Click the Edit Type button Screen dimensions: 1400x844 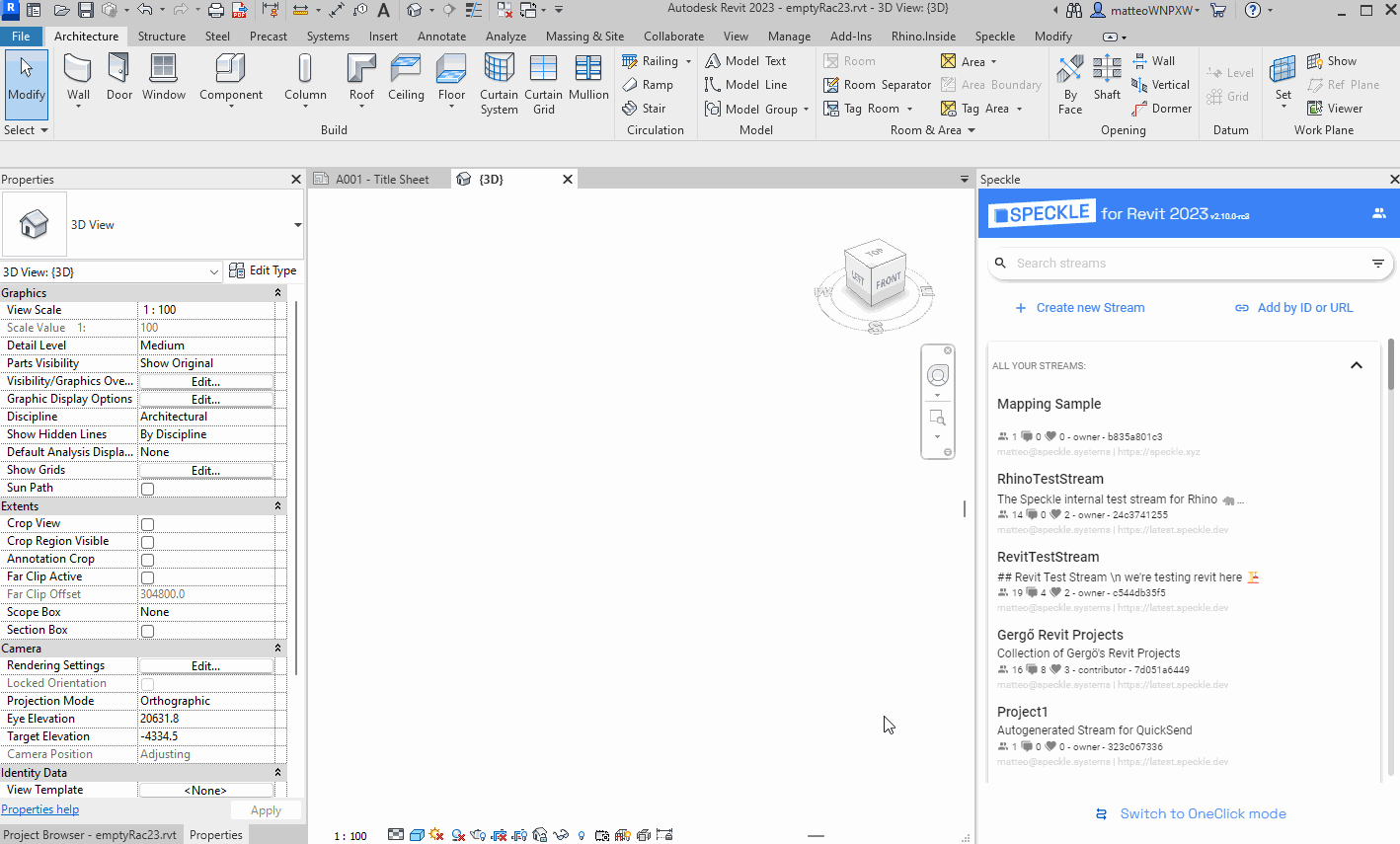click(263, 270)
